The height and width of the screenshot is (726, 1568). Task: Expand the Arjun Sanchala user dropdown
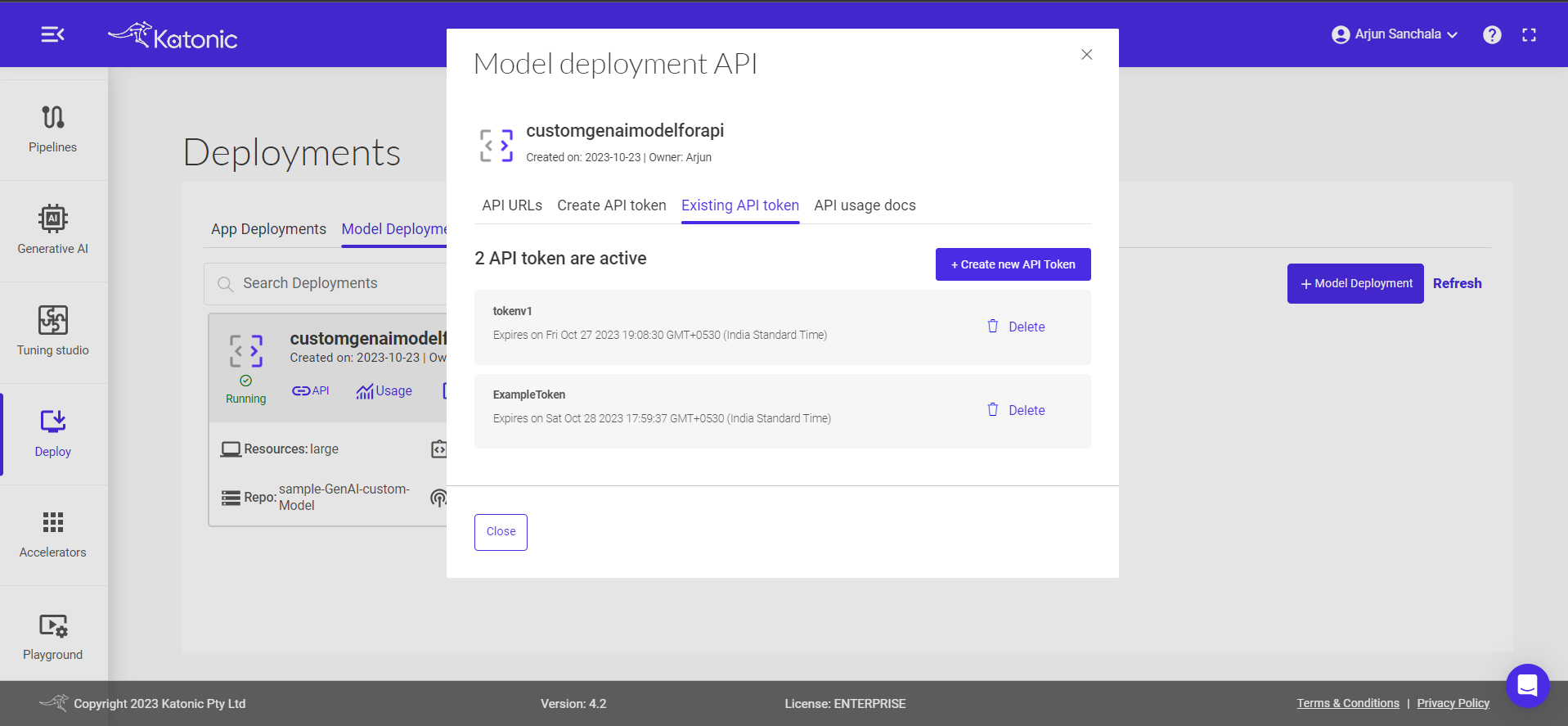point(1453,34)
